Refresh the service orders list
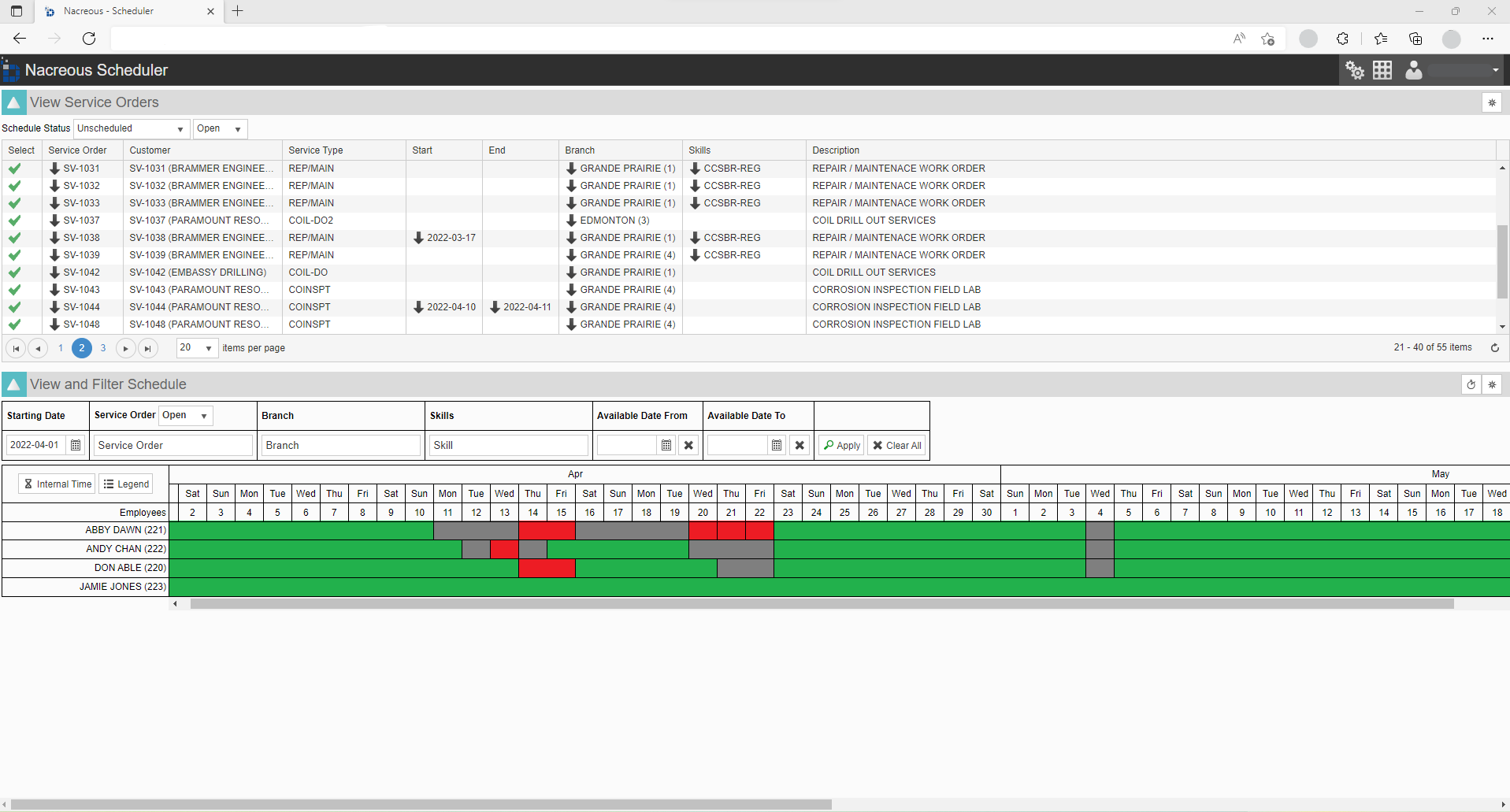 coord(1494,347)
